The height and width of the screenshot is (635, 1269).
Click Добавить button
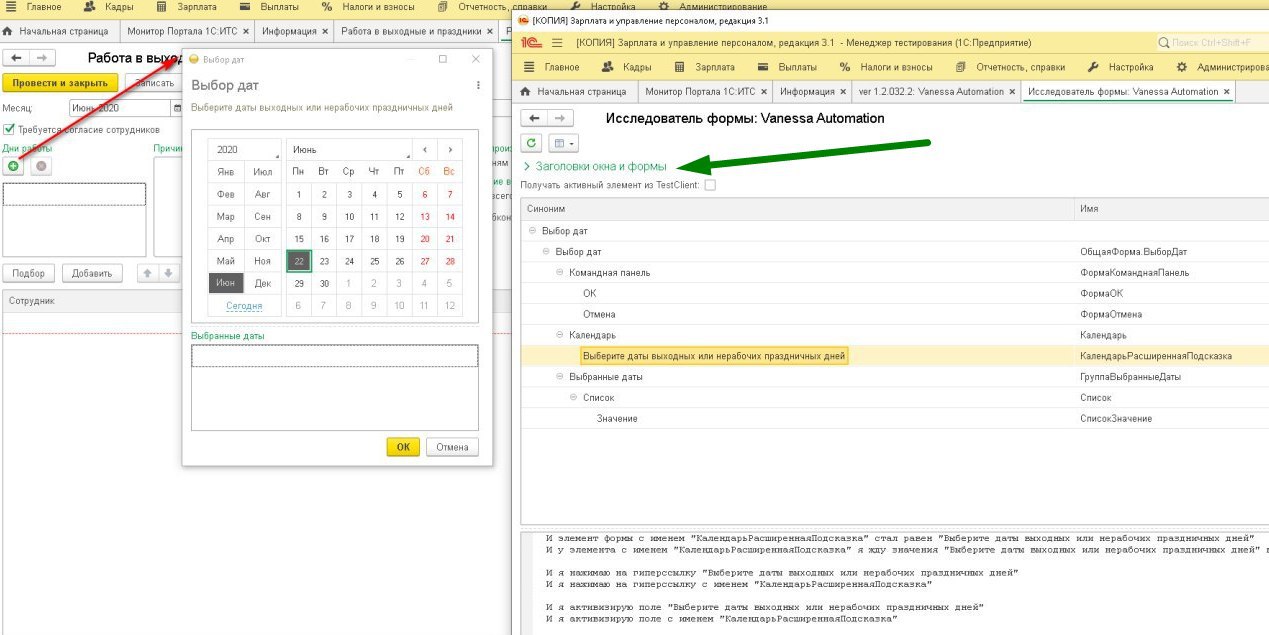pos(92,273)
